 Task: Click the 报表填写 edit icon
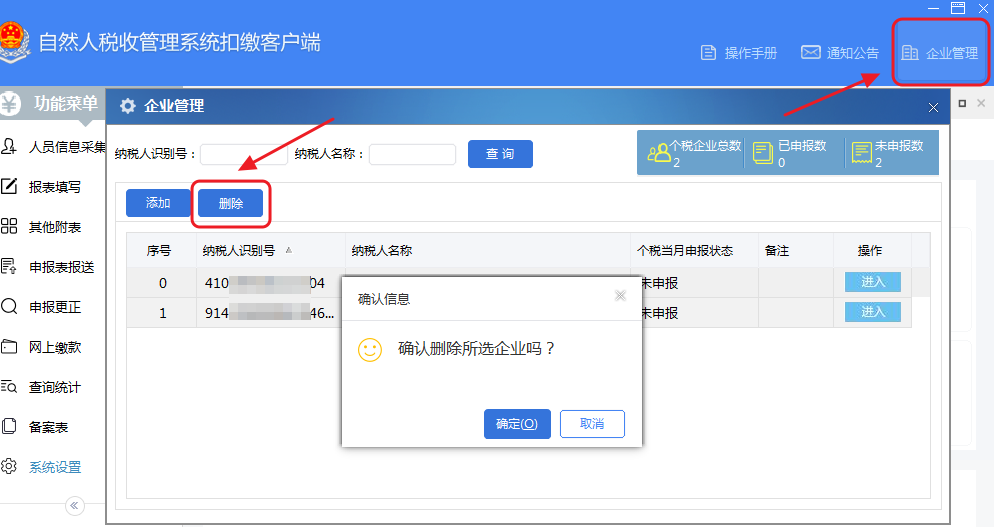(9, 186)
